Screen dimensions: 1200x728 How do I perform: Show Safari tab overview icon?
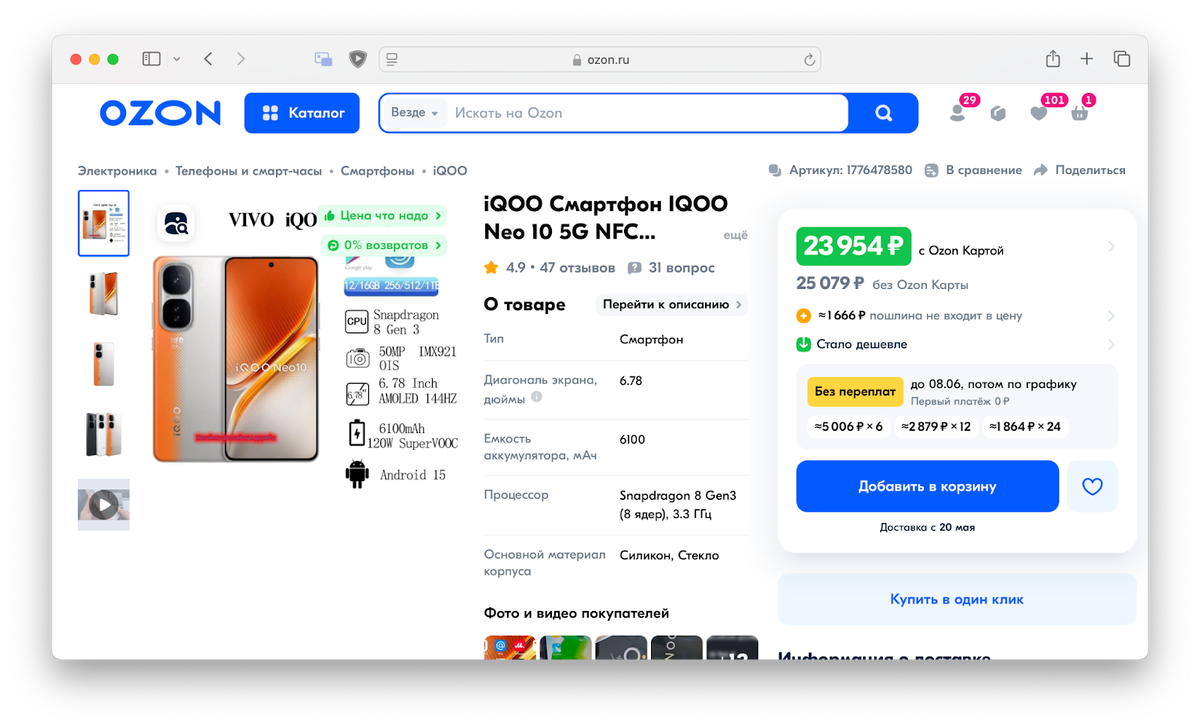click(1122, 59)
